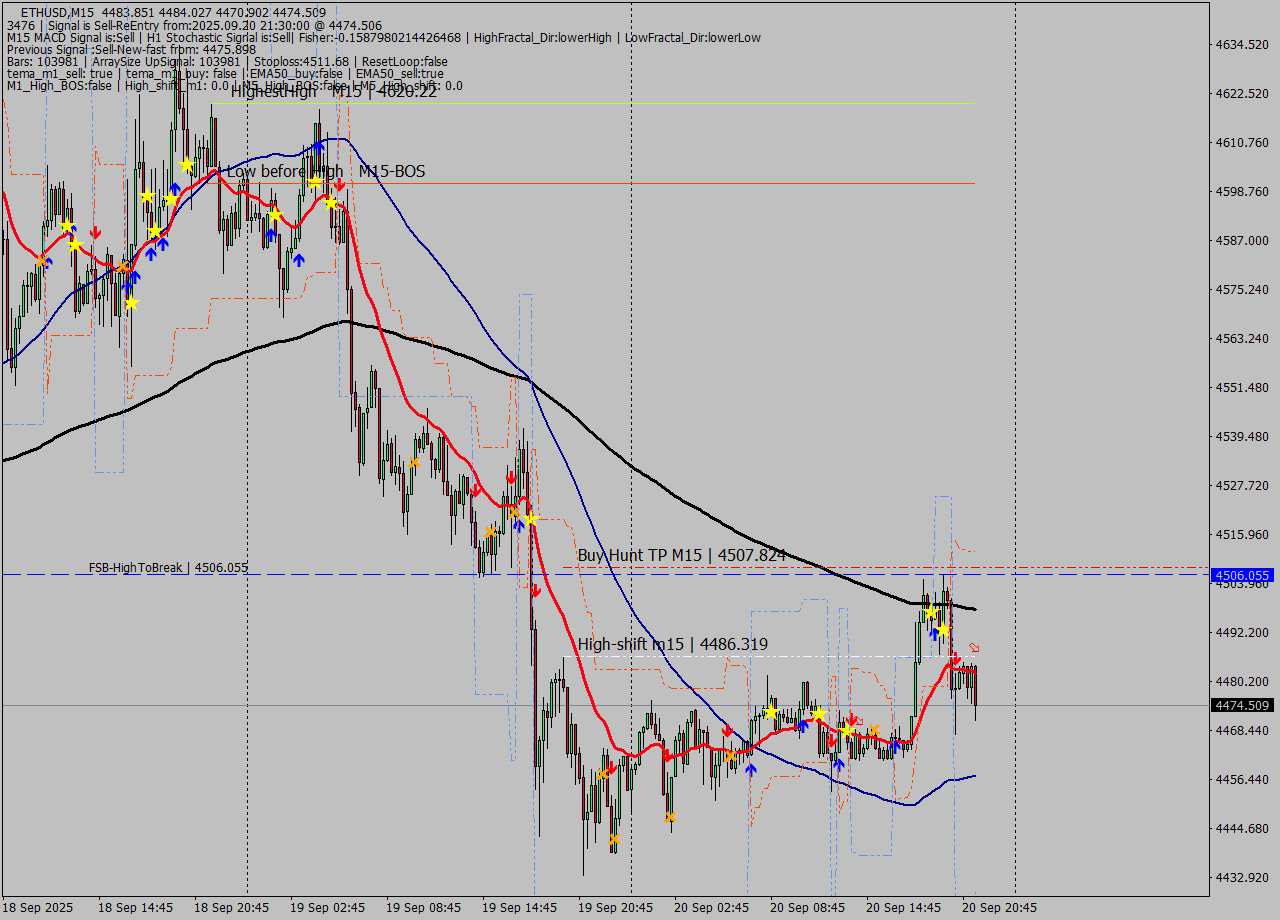Click the 20 Sep 20:45 time axis label

point(999,908)
